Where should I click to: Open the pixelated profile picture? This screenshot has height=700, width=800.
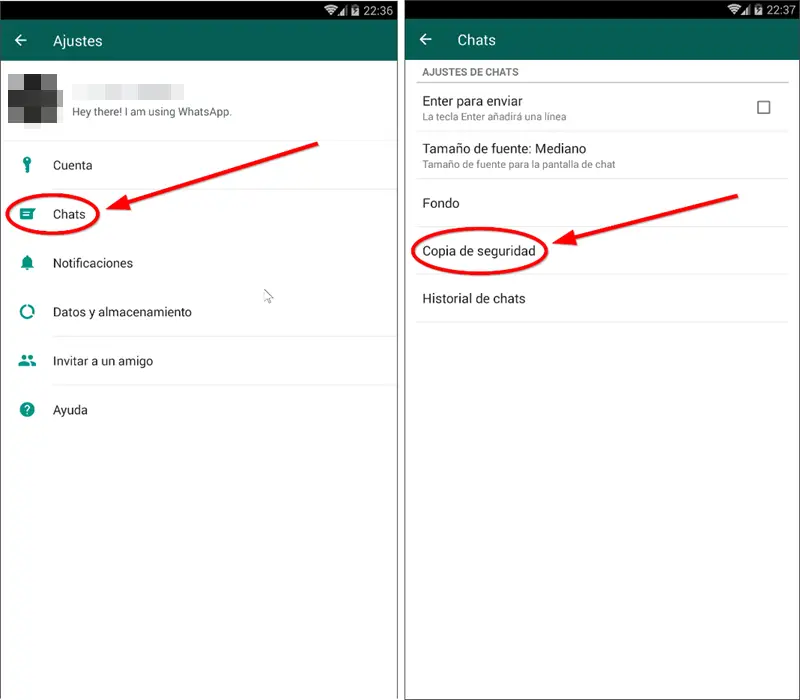point(35,99)
